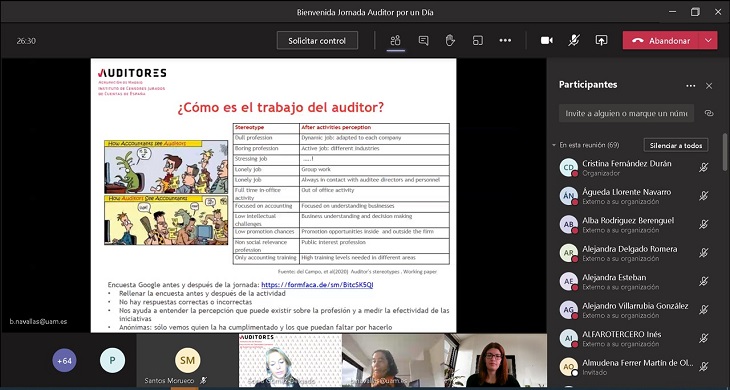Click mic icon beside Alejandro Villarrubia González
730x390 pixels.
[x=703, y=309]
